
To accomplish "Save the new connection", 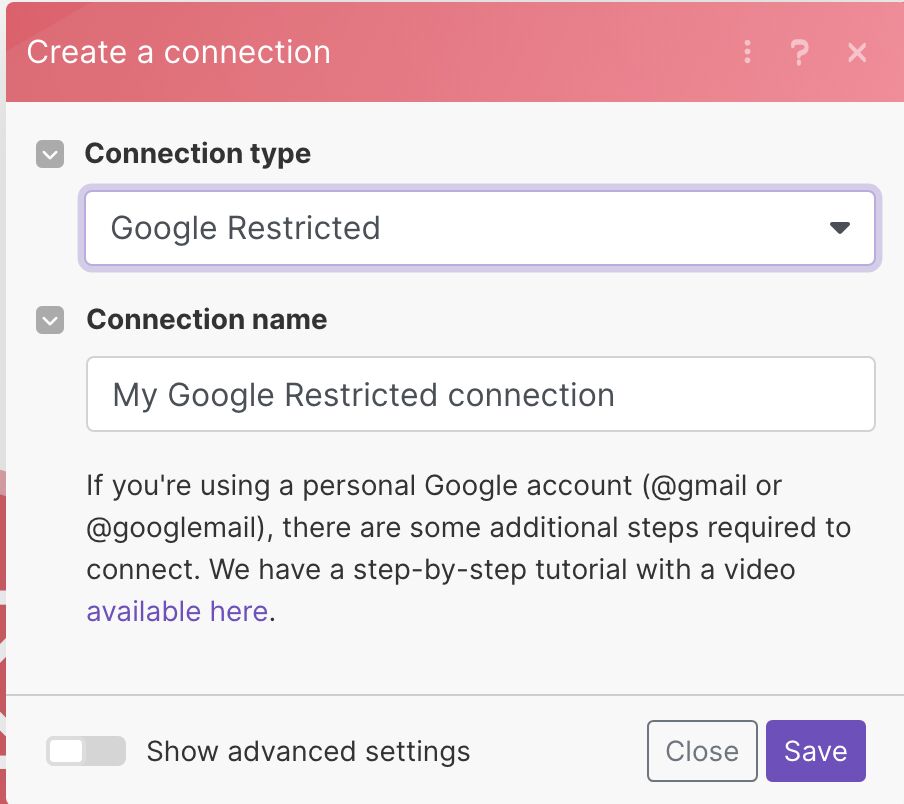I will 815,751.
